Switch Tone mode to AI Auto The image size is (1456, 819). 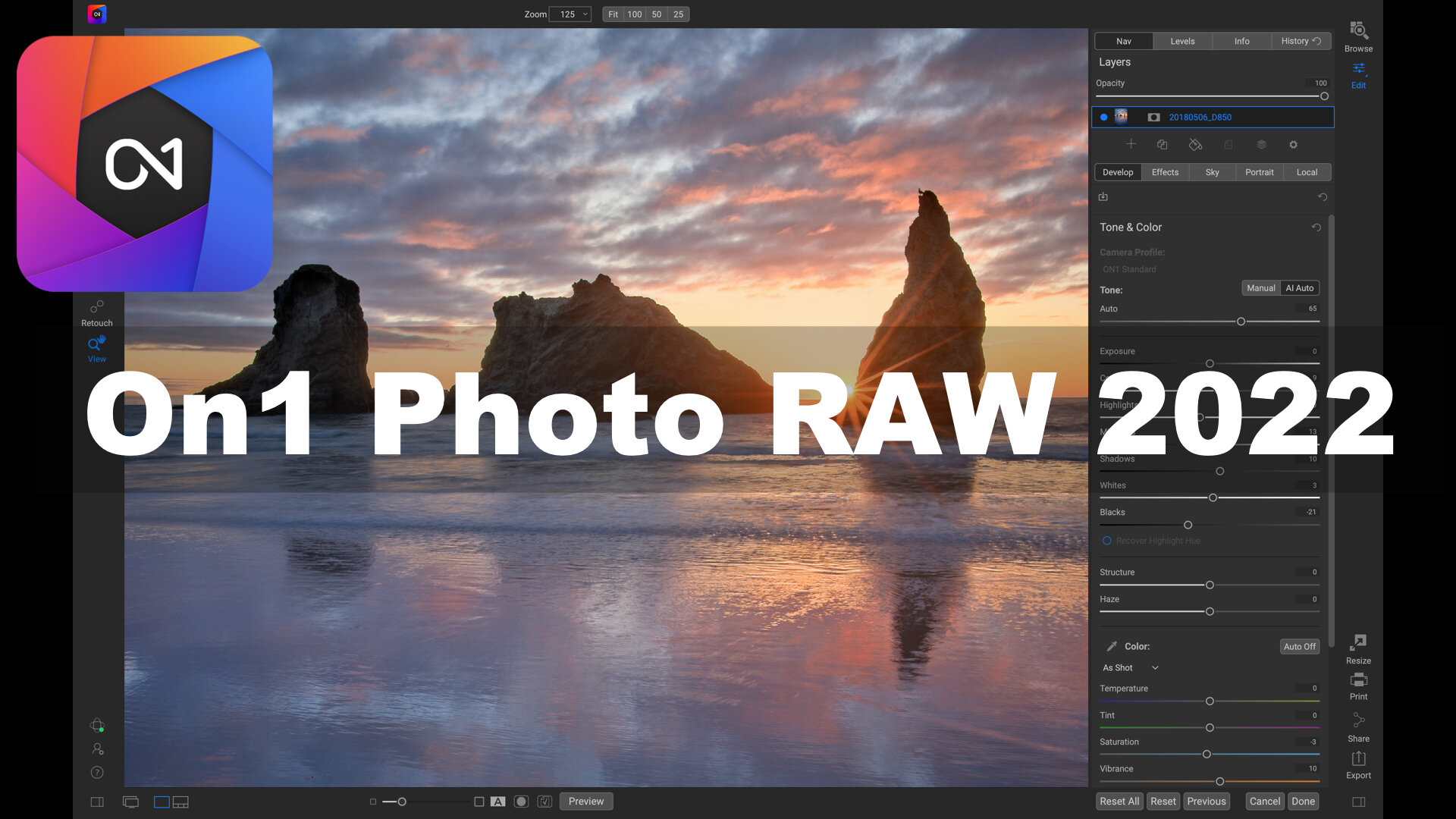(x=1300, y=288)
